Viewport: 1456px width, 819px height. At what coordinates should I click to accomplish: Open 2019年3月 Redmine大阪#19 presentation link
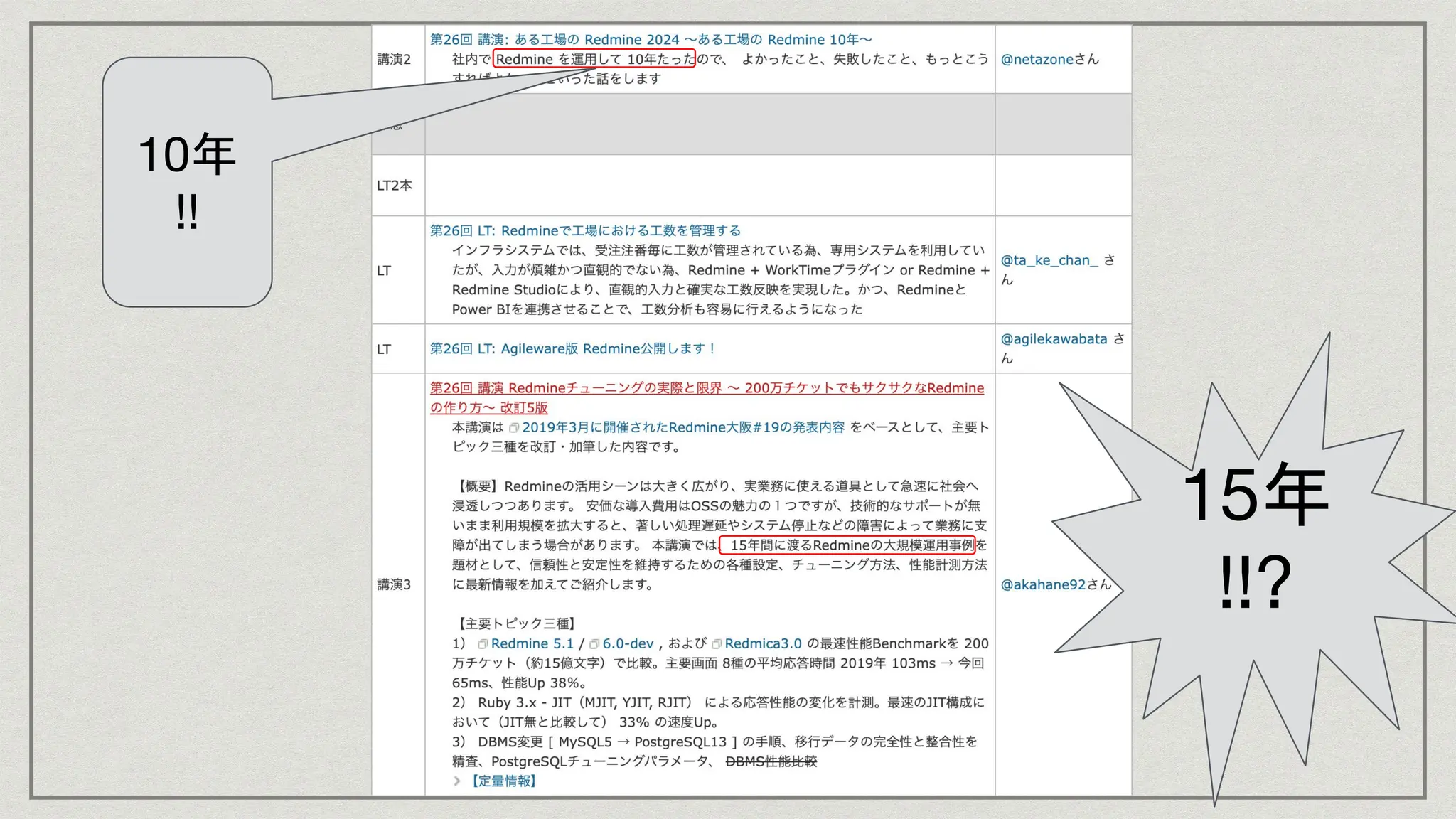pyautogui.click(x=682, y=427)
